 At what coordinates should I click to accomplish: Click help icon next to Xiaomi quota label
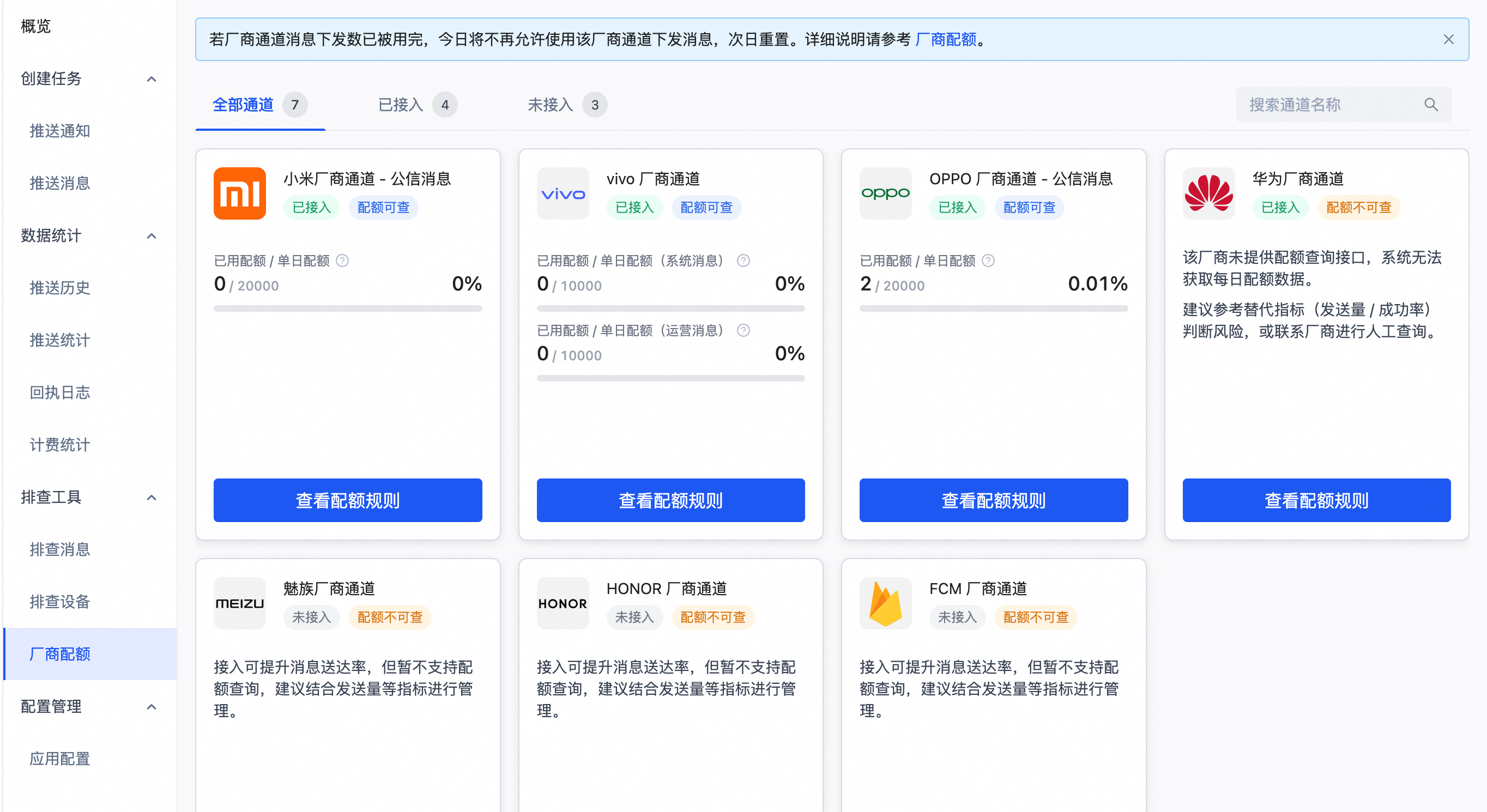coord(342,261)
